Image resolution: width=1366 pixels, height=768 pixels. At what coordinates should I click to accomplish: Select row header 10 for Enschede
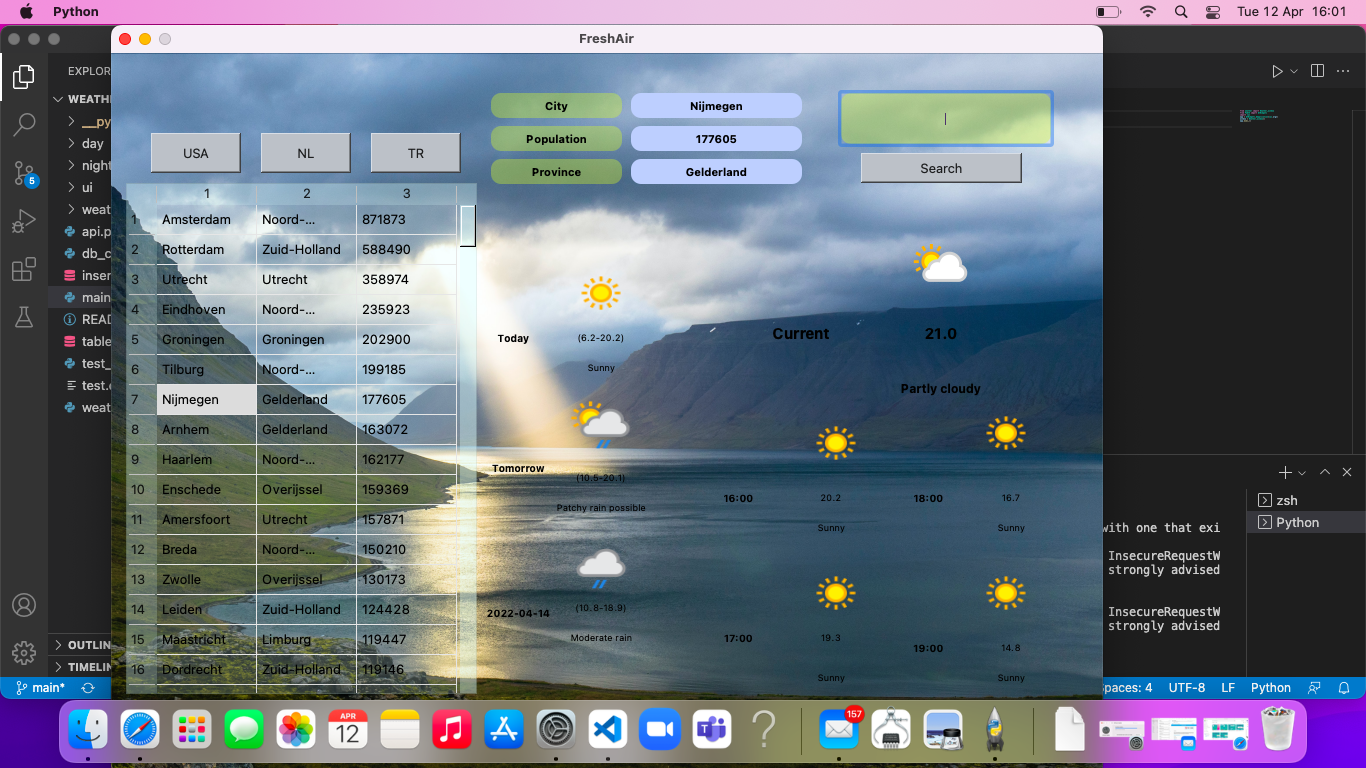[141, 490]
